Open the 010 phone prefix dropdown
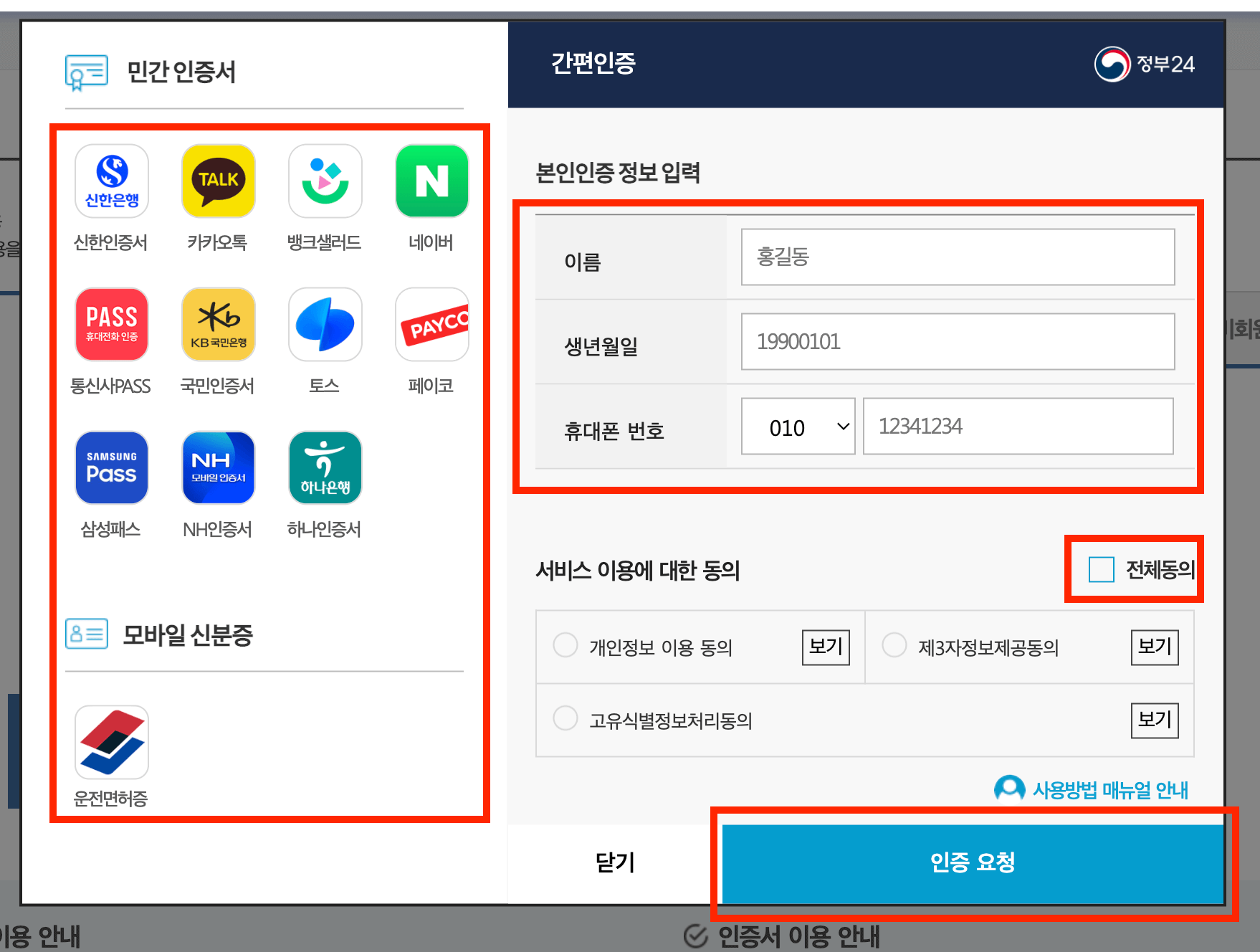 click(x=798, y=427)
